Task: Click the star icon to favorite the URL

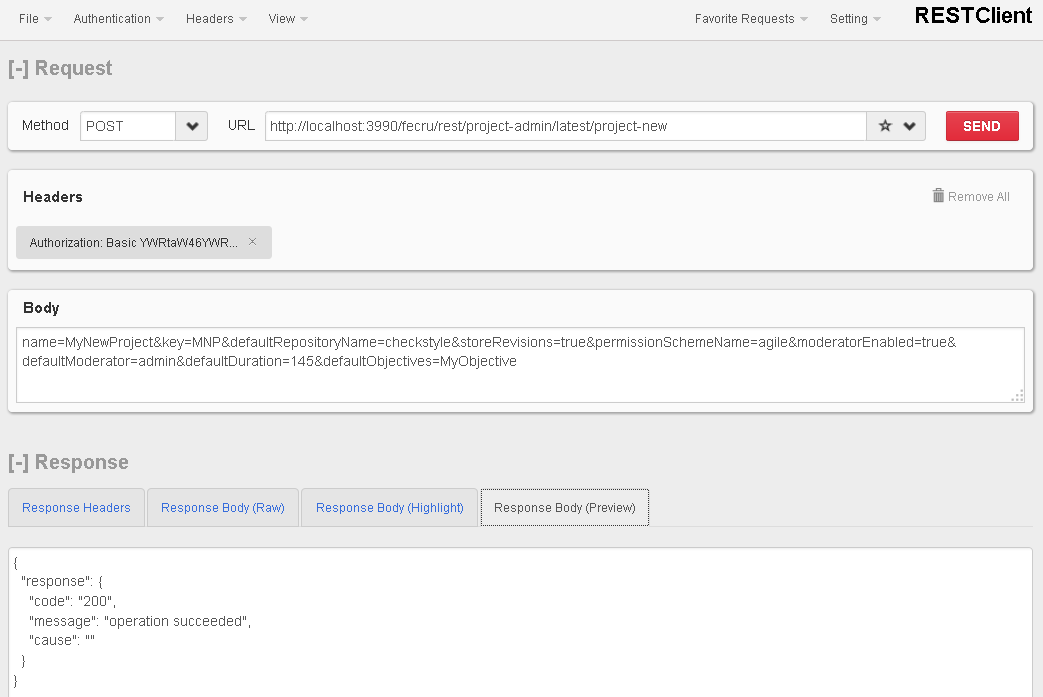Action: (884, 126)
